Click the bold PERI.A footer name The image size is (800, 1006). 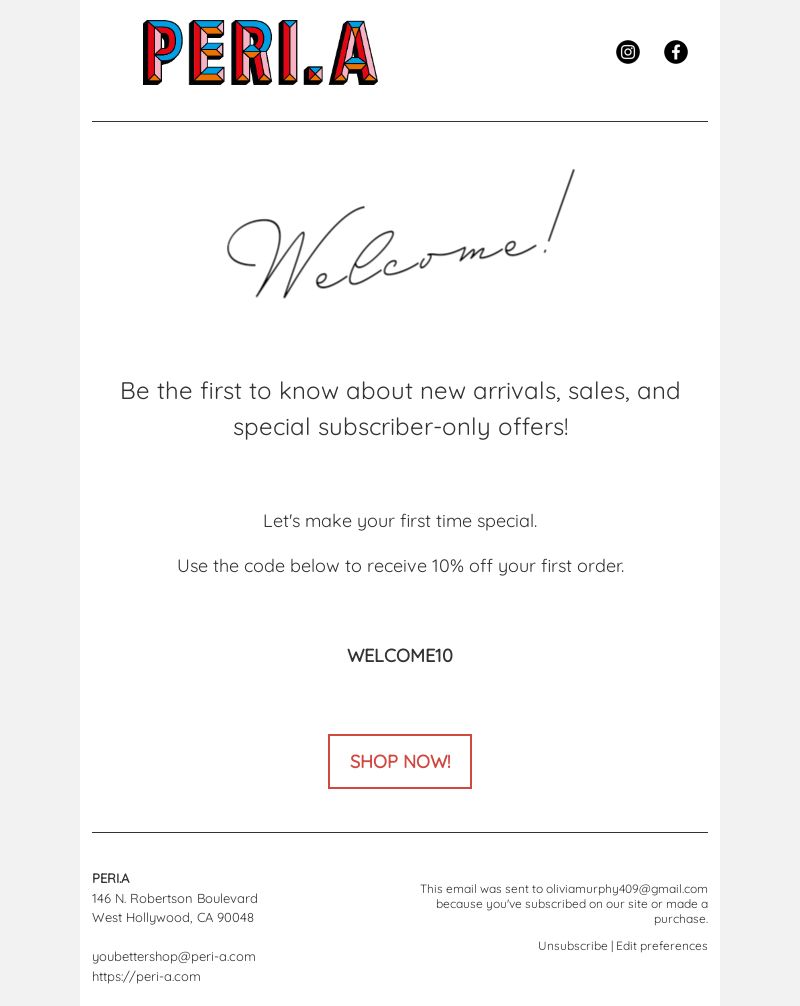click(110, 878)
